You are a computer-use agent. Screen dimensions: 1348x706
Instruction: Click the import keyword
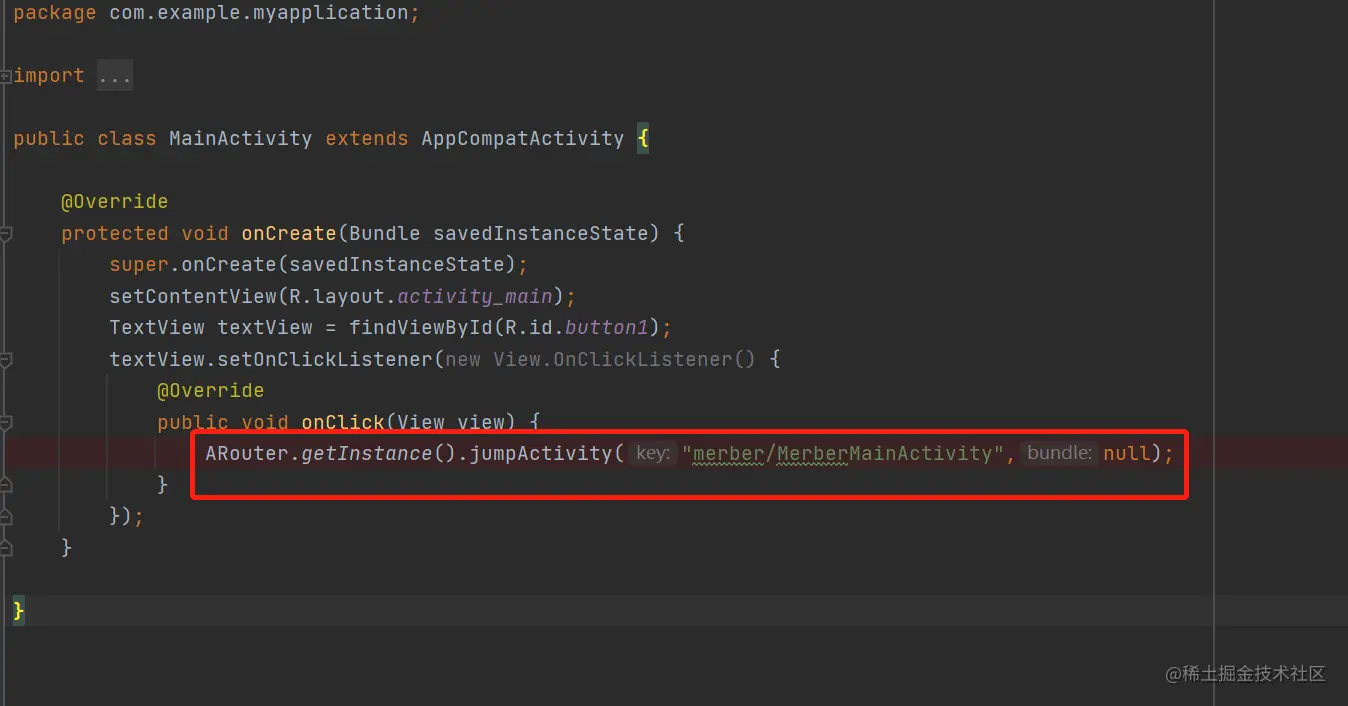49,76
